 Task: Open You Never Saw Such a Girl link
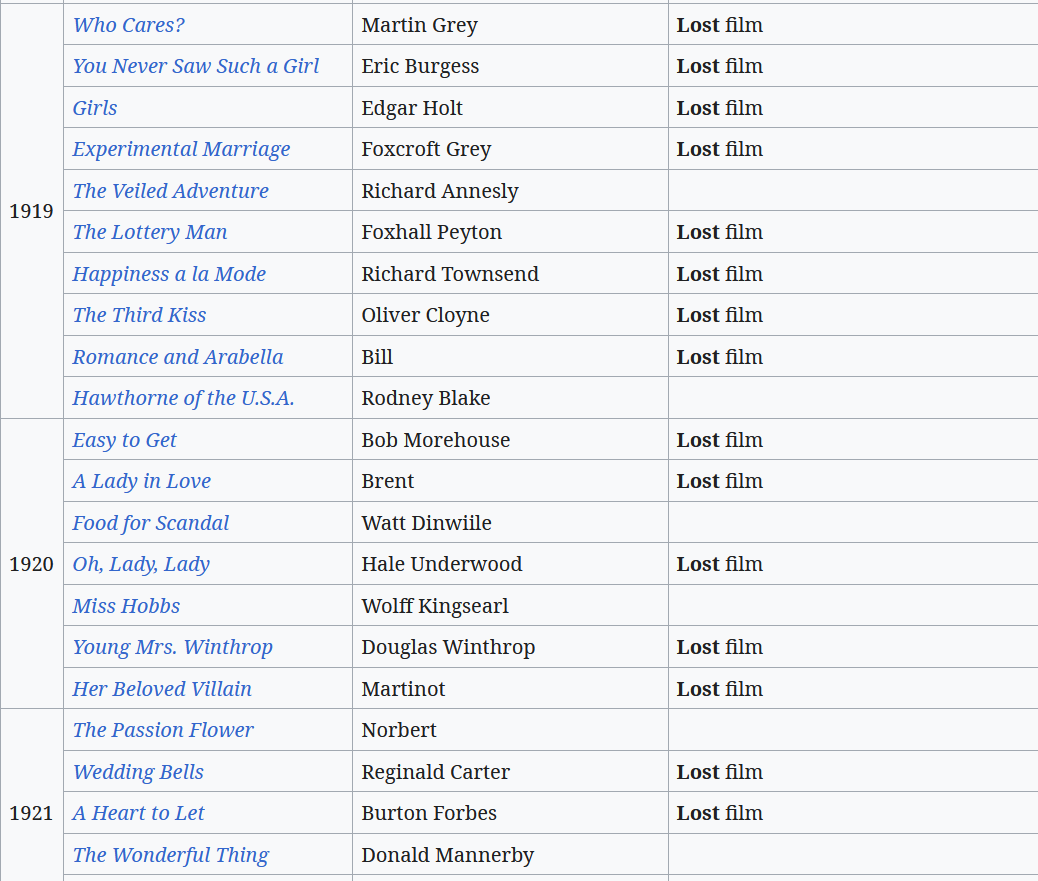pos(196,66)
